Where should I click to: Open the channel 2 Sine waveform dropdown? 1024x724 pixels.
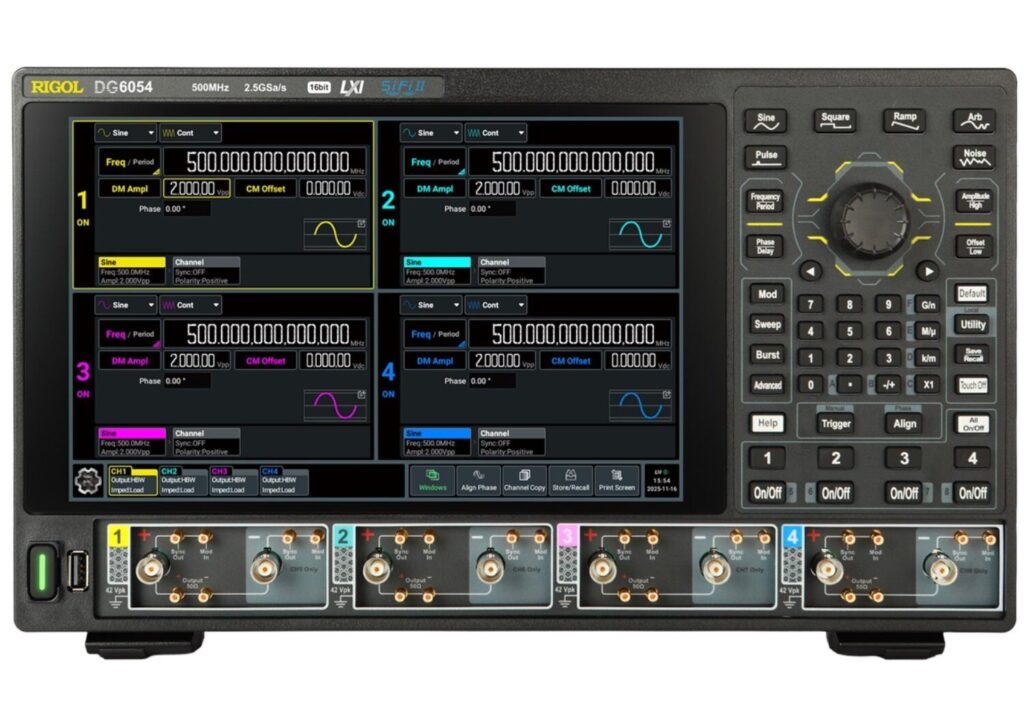coord(431,133)
